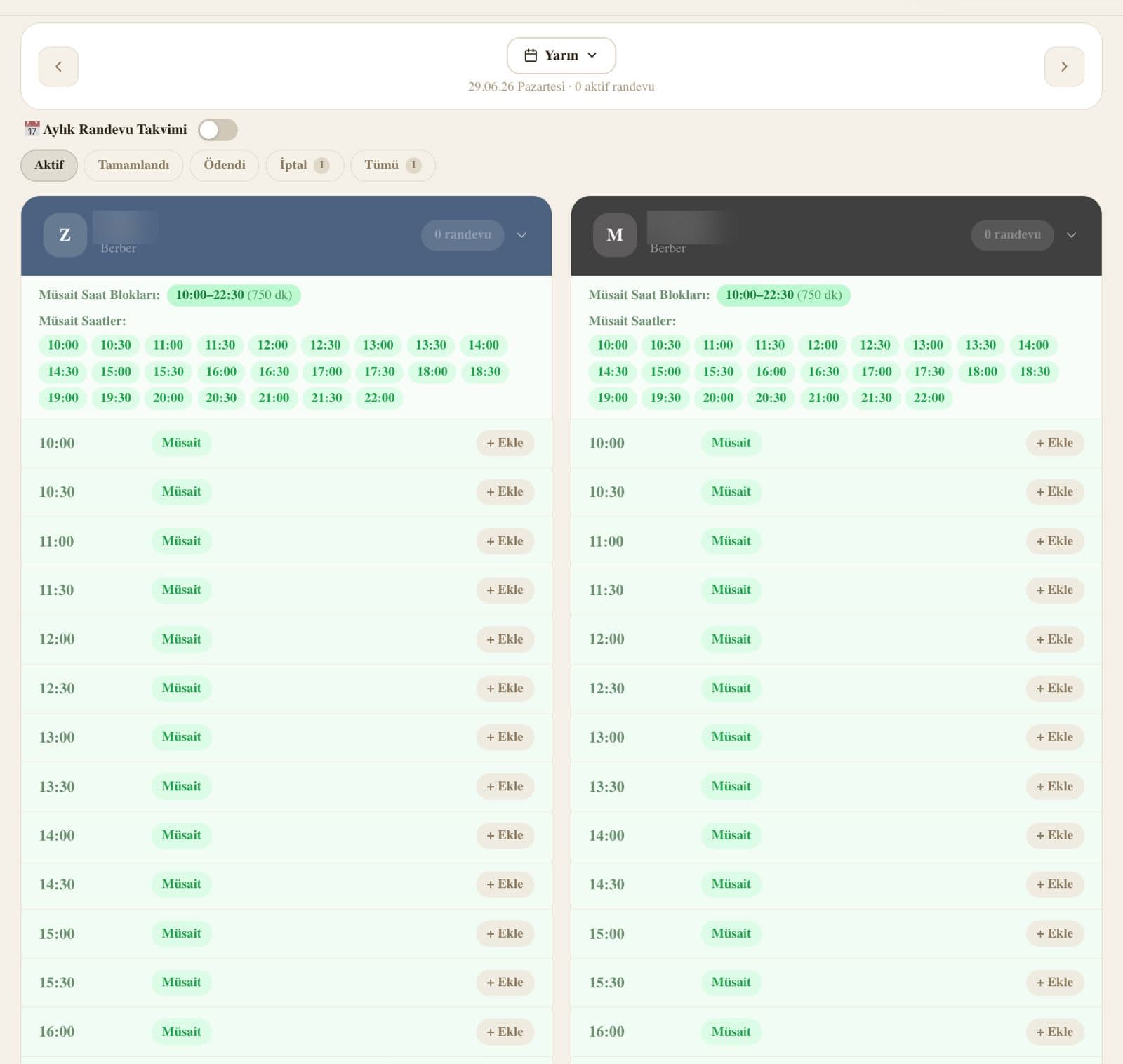This screenshot has height=1064, width=1123.
Task: Click M's 10:00–22:30 time block chip
Action: pyautogui.click(x=783, y=295)
